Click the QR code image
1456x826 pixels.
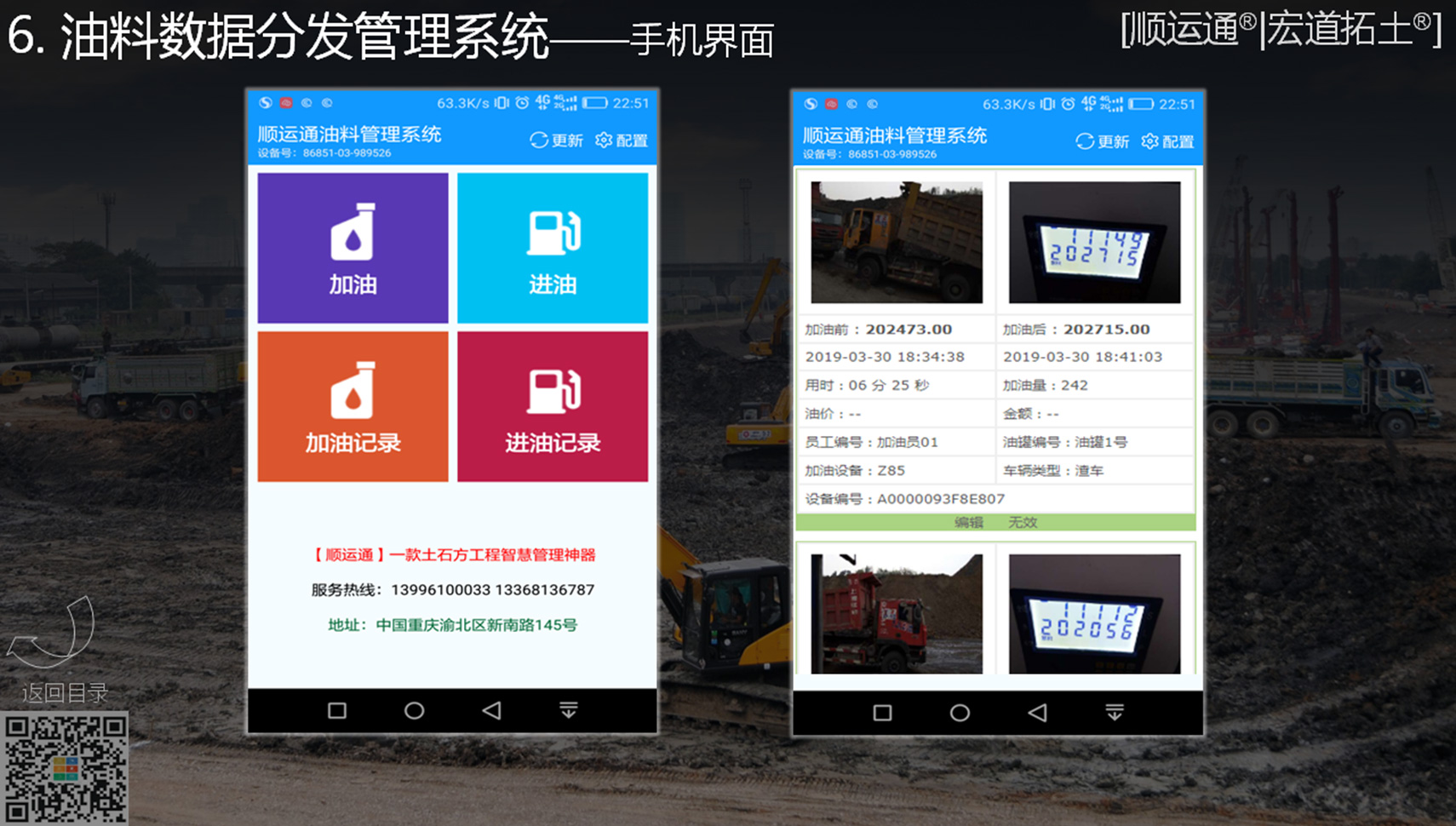coord(65,769)
